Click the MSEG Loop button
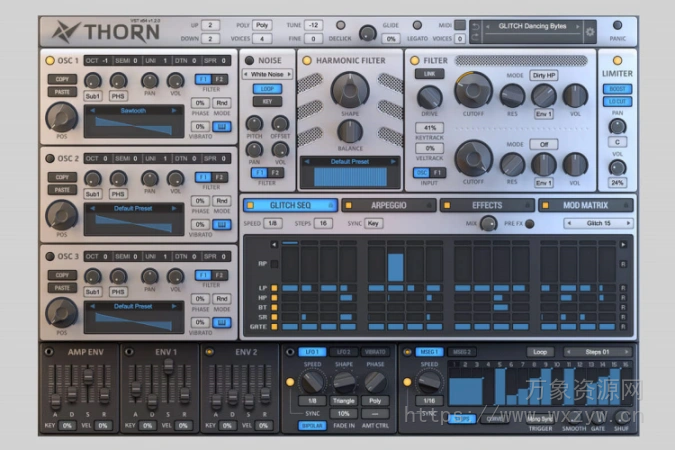Screen dimensions: 675x450 pyautogui.click(x=540, y=352)
